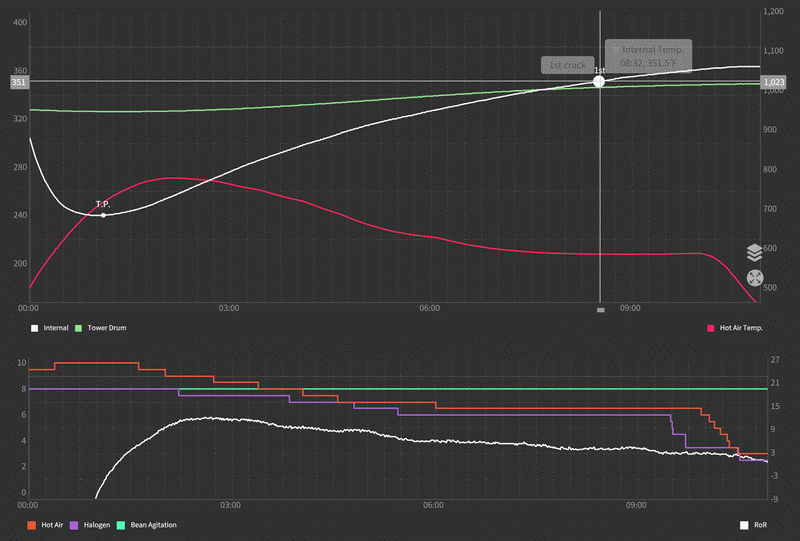Viewport: 800px width, 541px height.
Task: Click 06:00 on lower chart time axis
Action: (x=433, y=505)
